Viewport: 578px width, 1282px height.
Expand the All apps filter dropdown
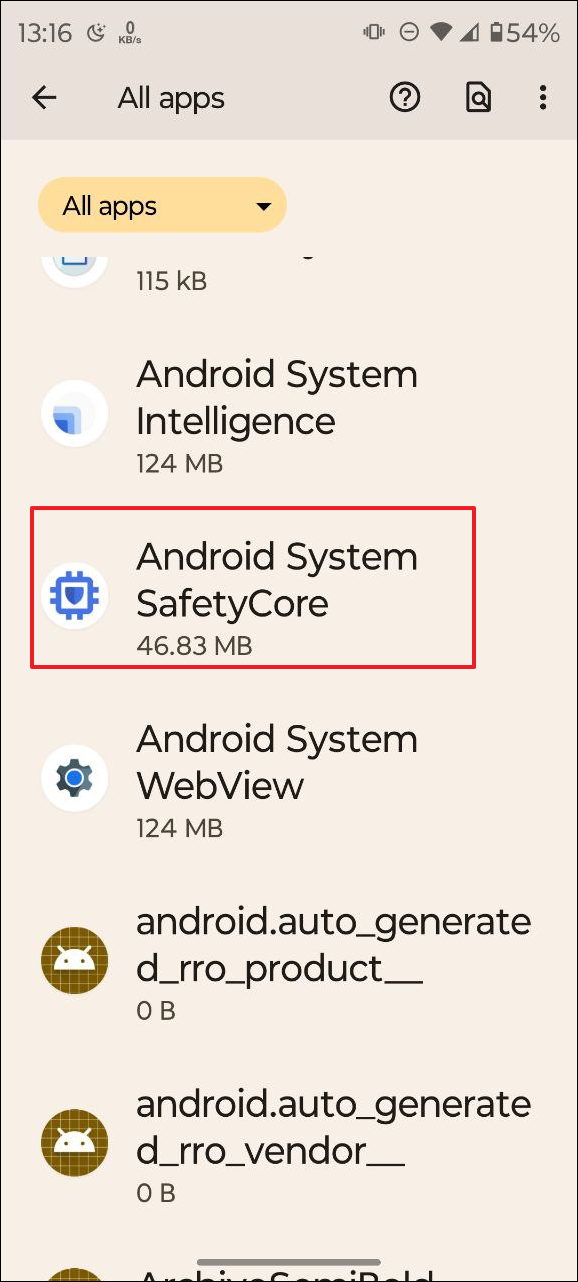pyautogui.click(x=162, y=206)
